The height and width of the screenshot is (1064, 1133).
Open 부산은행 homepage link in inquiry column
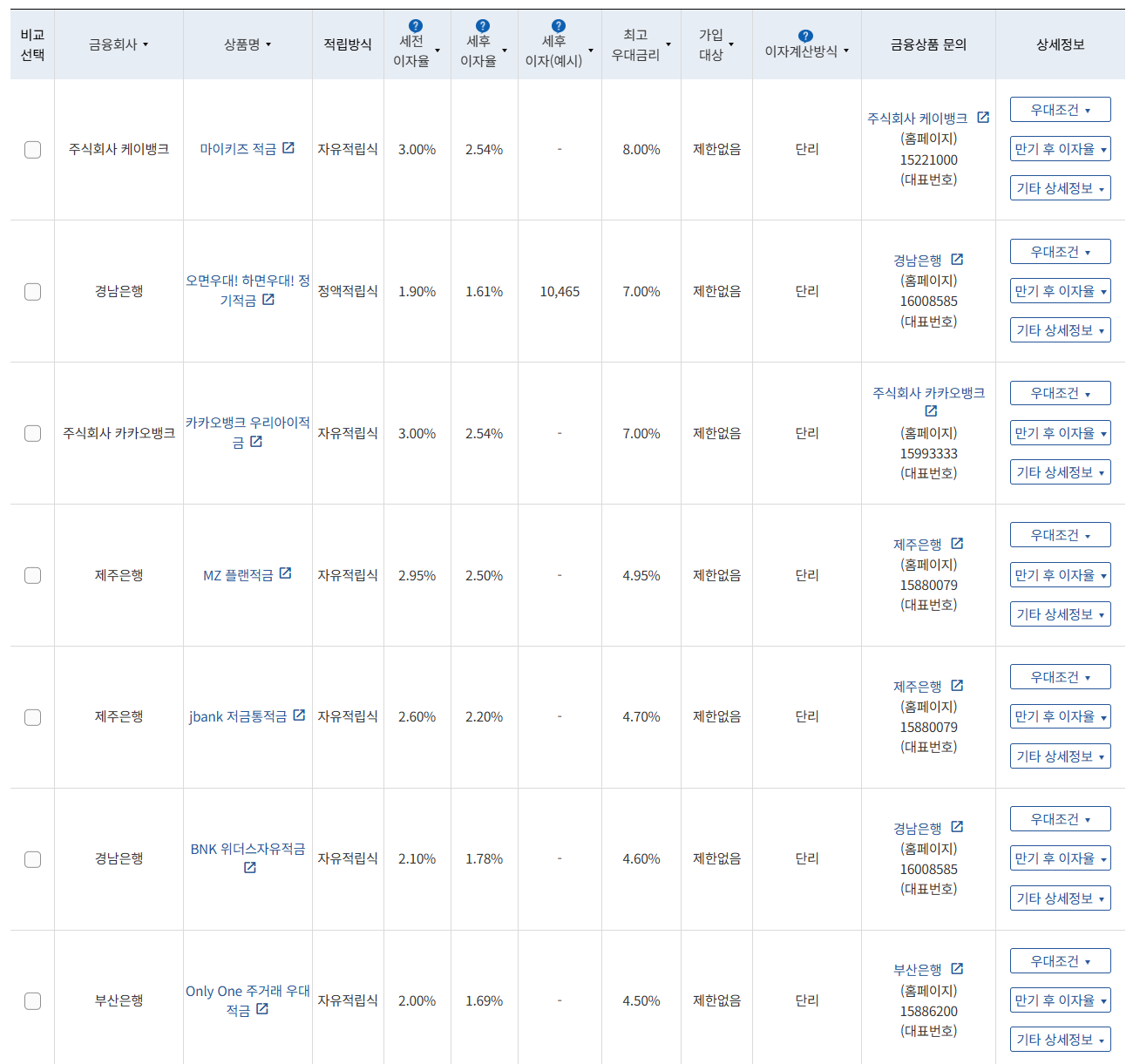click(x=917, y=970)
